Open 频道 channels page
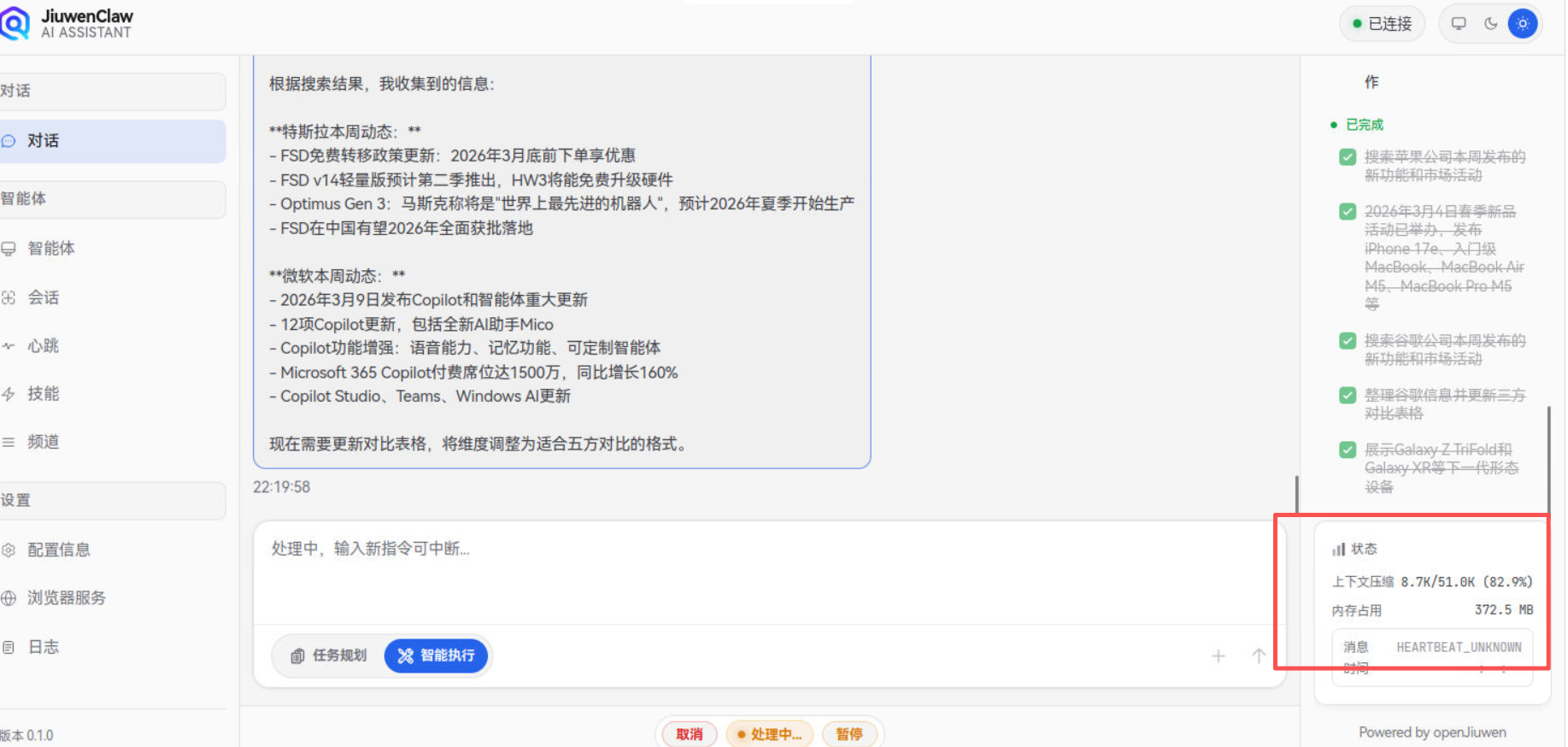 pos(113,442)
